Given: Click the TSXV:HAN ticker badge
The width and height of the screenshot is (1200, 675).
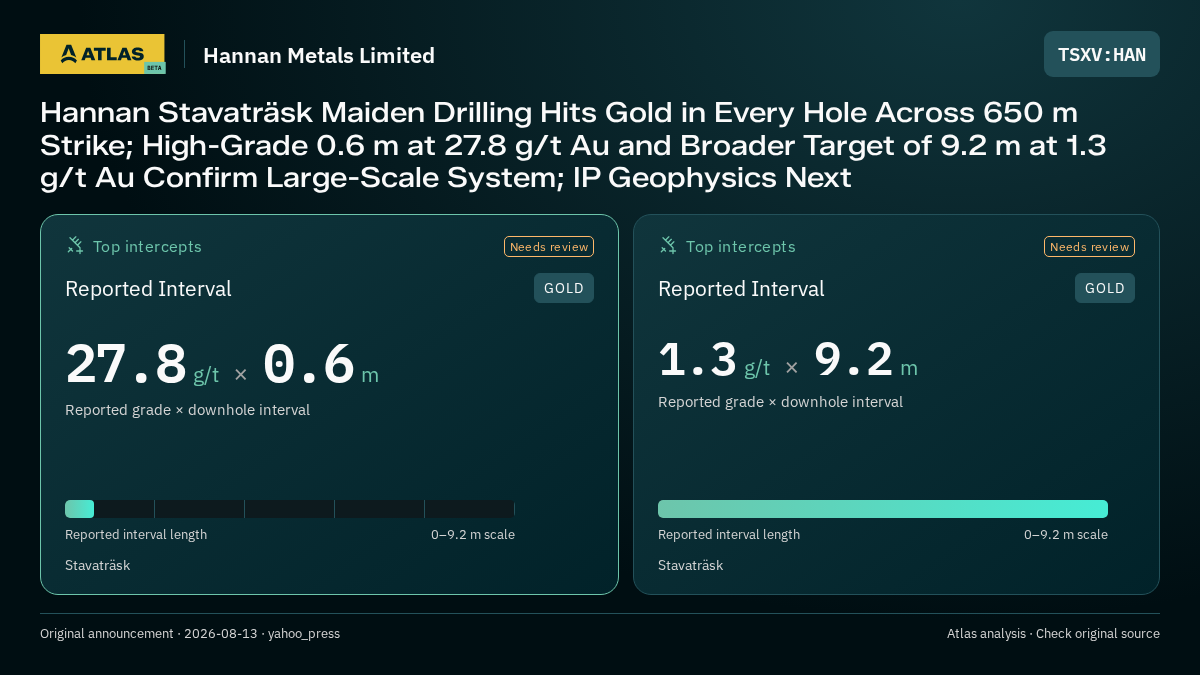Looking at the screenshot, I should coord(1102,54).
